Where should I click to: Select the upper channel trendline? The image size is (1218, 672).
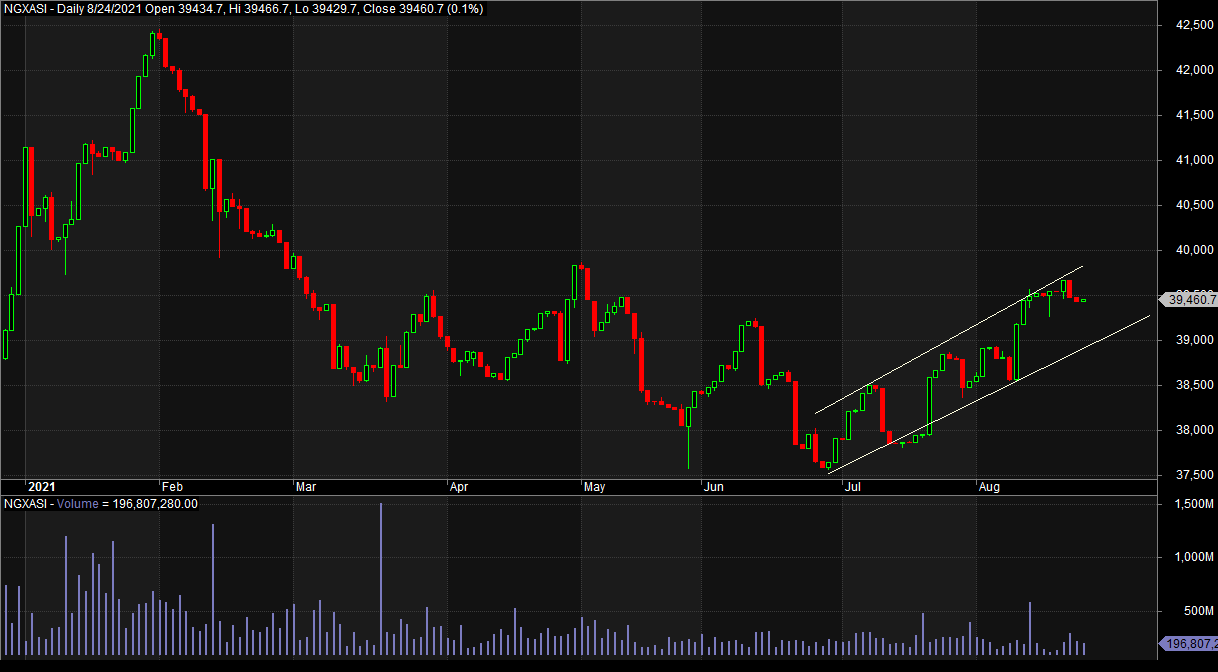click(x=950, y=340)
